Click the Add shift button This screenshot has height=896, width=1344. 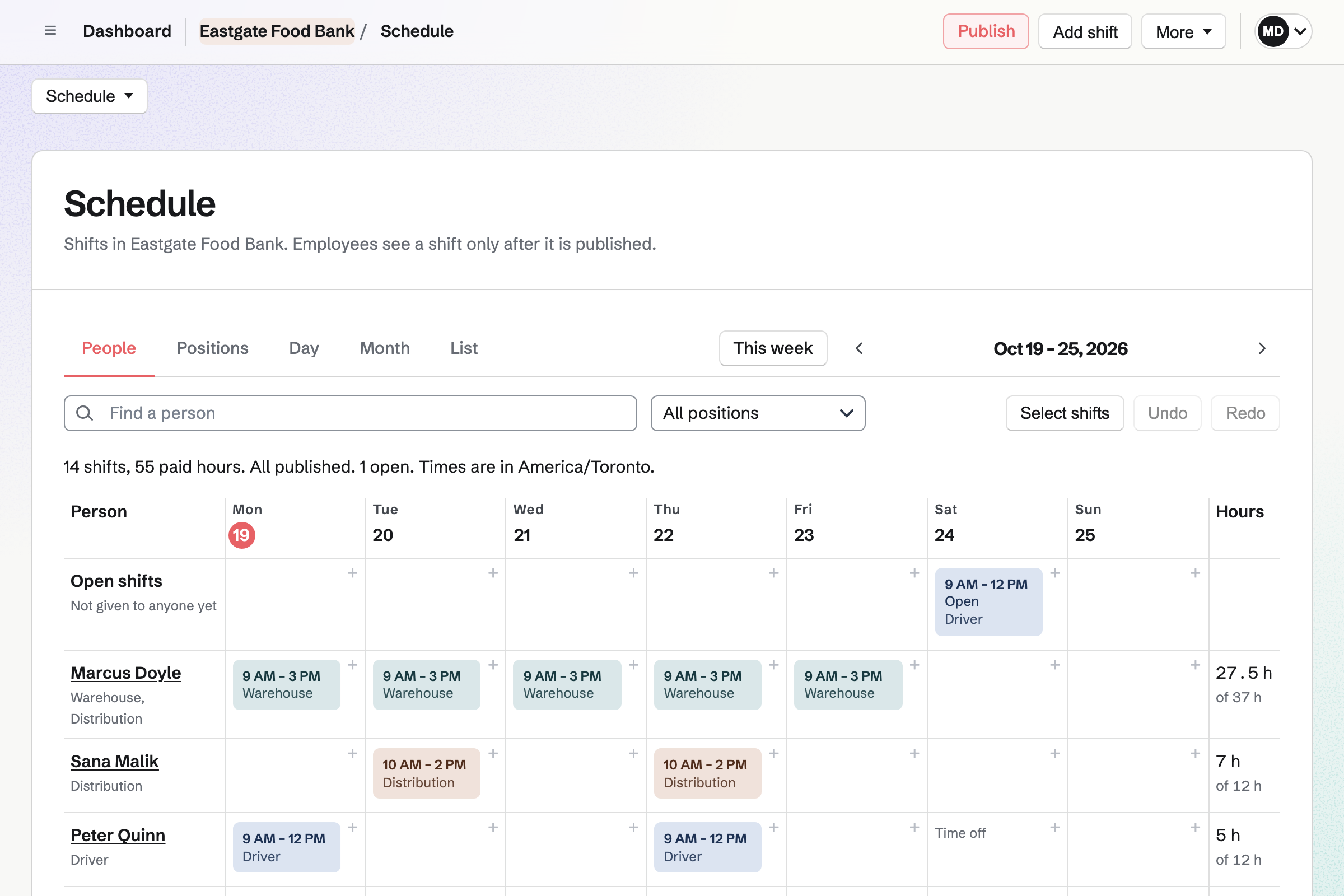(1085, 31)
